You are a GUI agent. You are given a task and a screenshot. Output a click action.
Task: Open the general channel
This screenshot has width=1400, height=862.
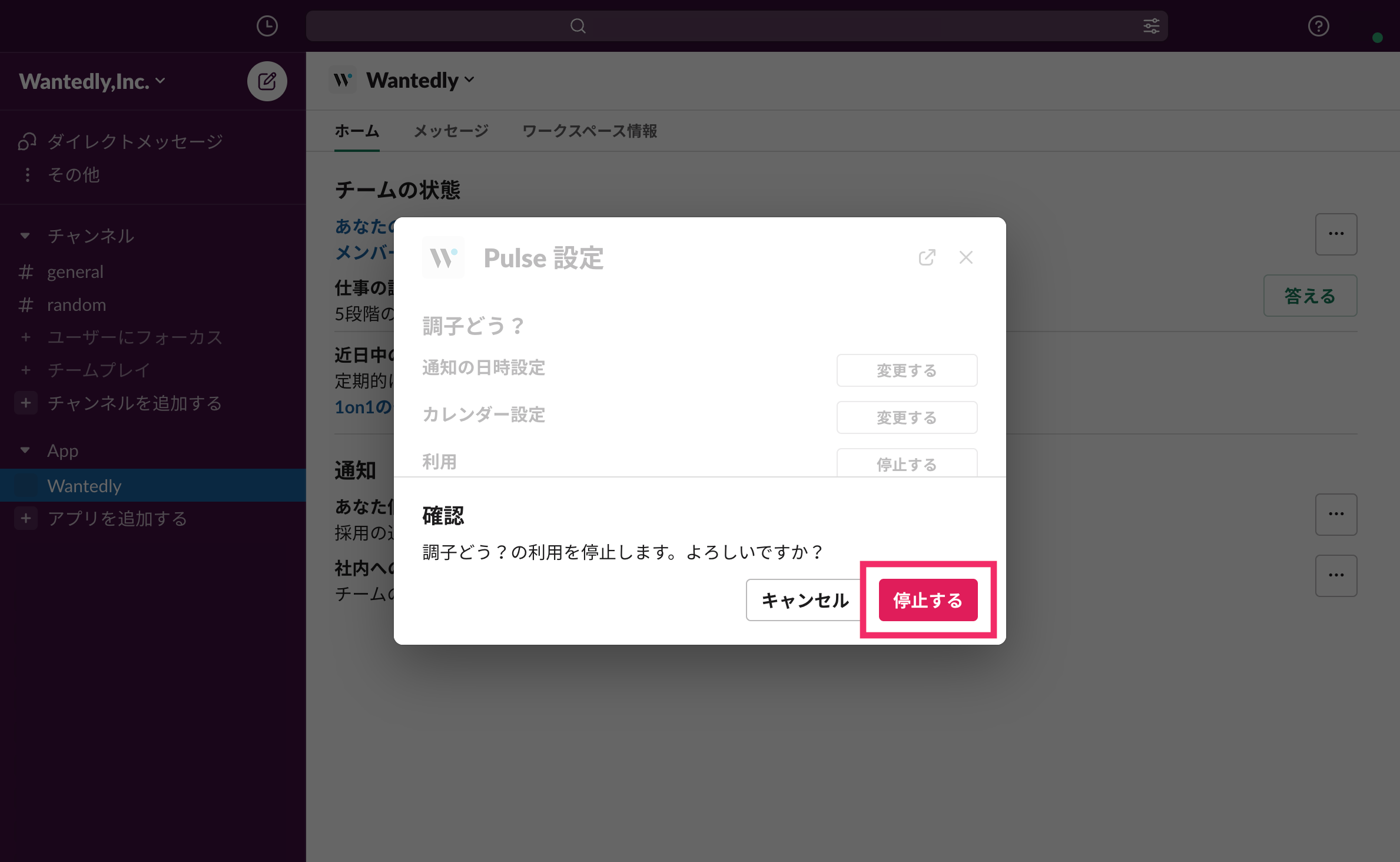click(x=75, y=272)
